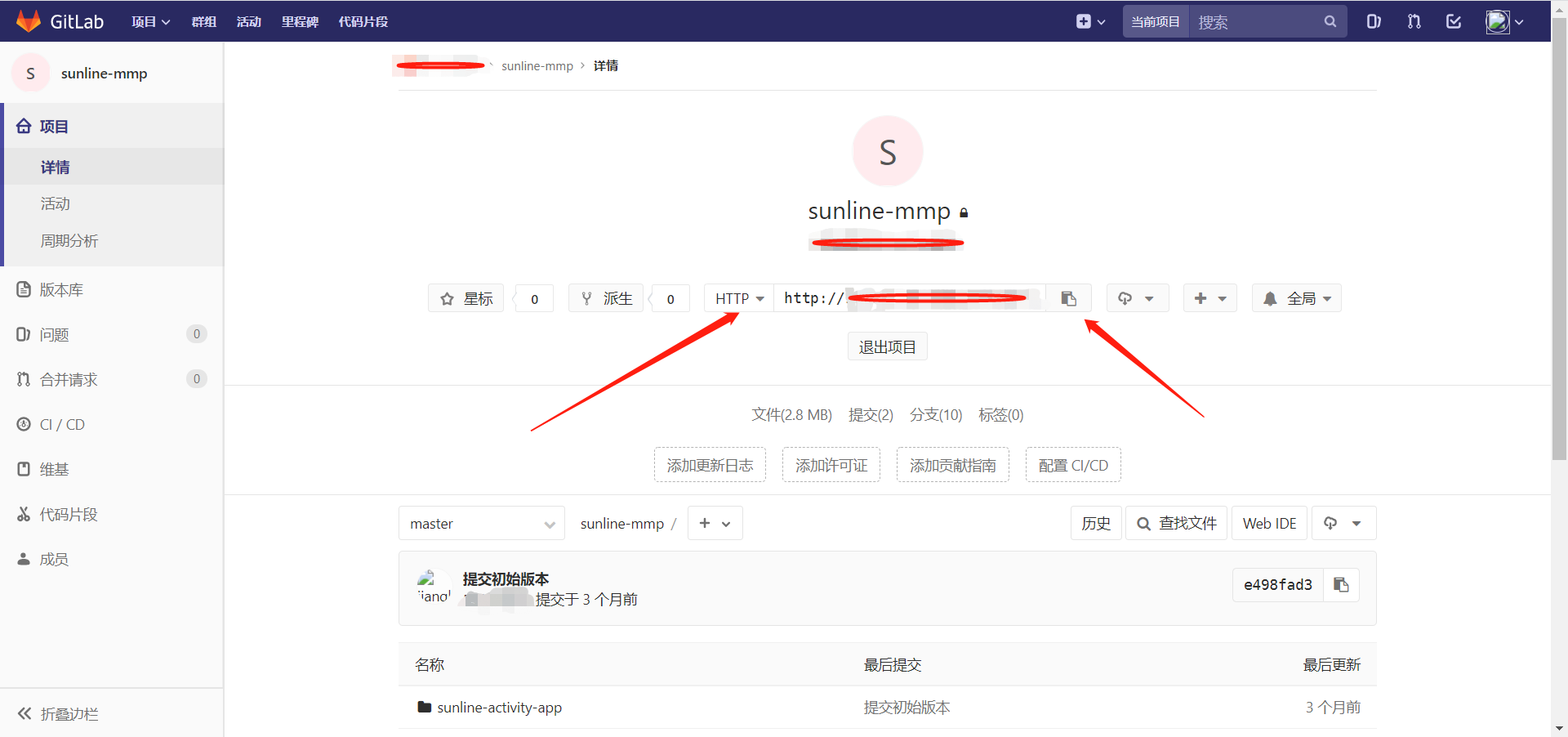Open 成员 members in sidebar

[x=112, y=560]
